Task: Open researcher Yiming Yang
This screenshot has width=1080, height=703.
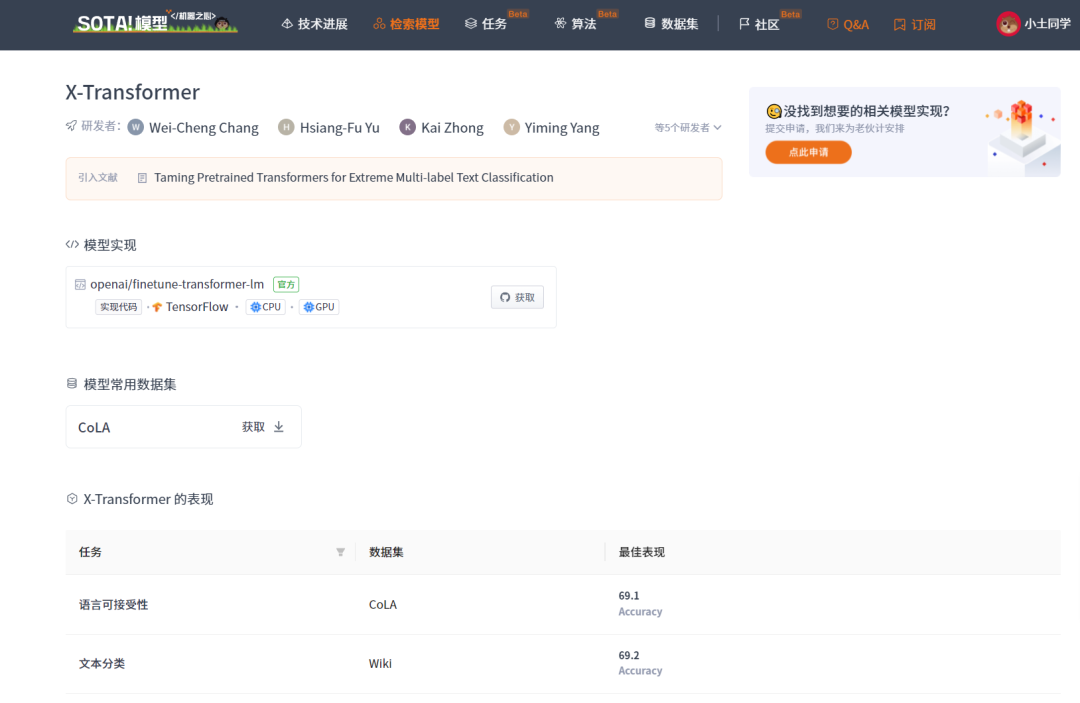Action: (x=562, y=128)
